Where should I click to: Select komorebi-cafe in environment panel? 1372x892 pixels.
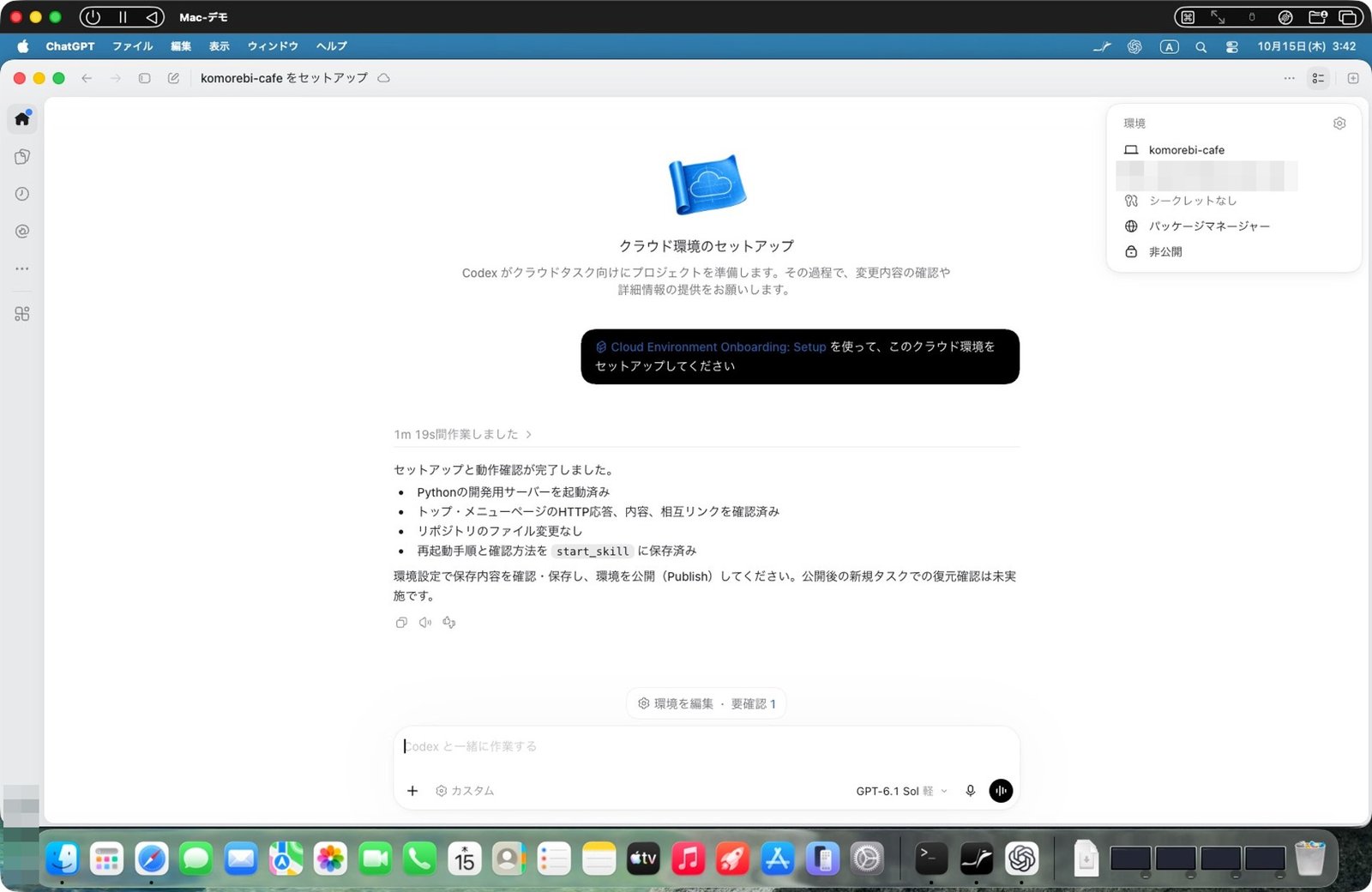tap(1186, 150)
